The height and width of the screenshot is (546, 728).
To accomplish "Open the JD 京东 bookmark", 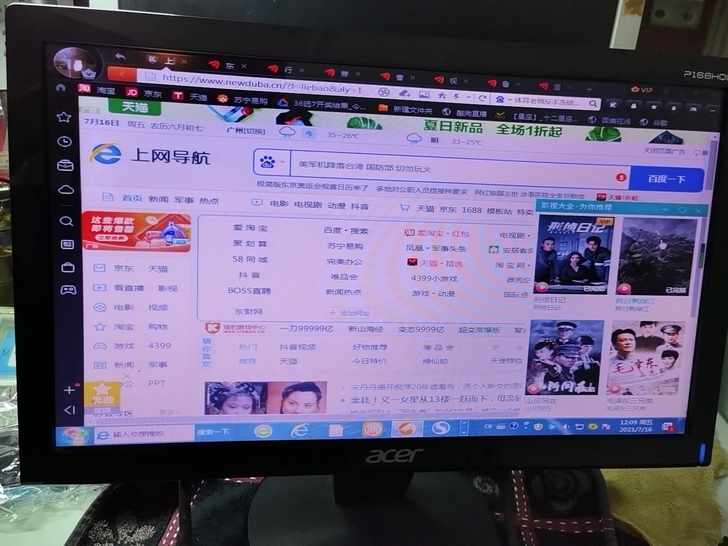I will (x=144, y=93).
